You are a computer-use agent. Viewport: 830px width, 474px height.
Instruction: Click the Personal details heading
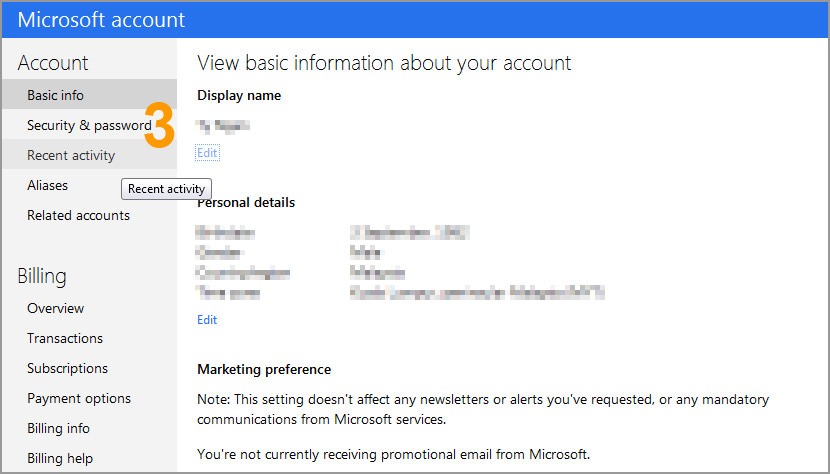(x=246, y=203)
